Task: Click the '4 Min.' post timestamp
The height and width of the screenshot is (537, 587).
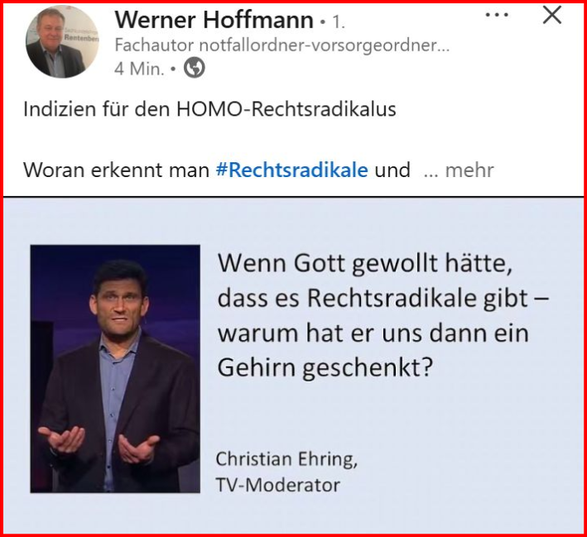Action: click(x=139, y=69)
